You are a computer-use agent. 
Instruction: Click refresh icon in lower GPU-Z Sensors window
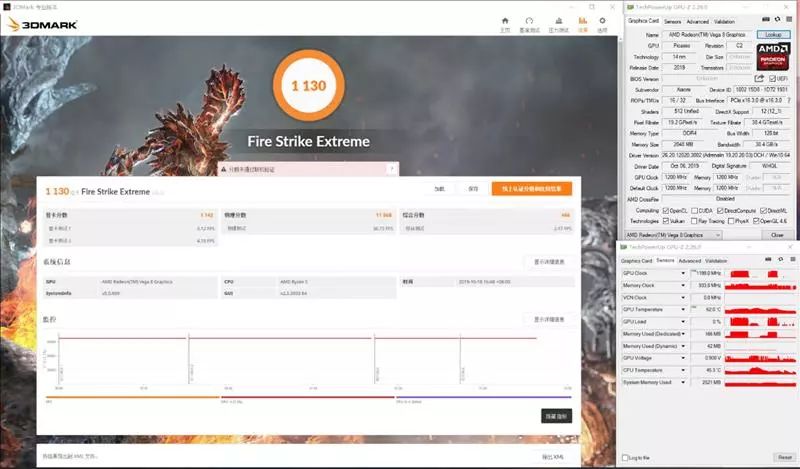click(780, 260)
